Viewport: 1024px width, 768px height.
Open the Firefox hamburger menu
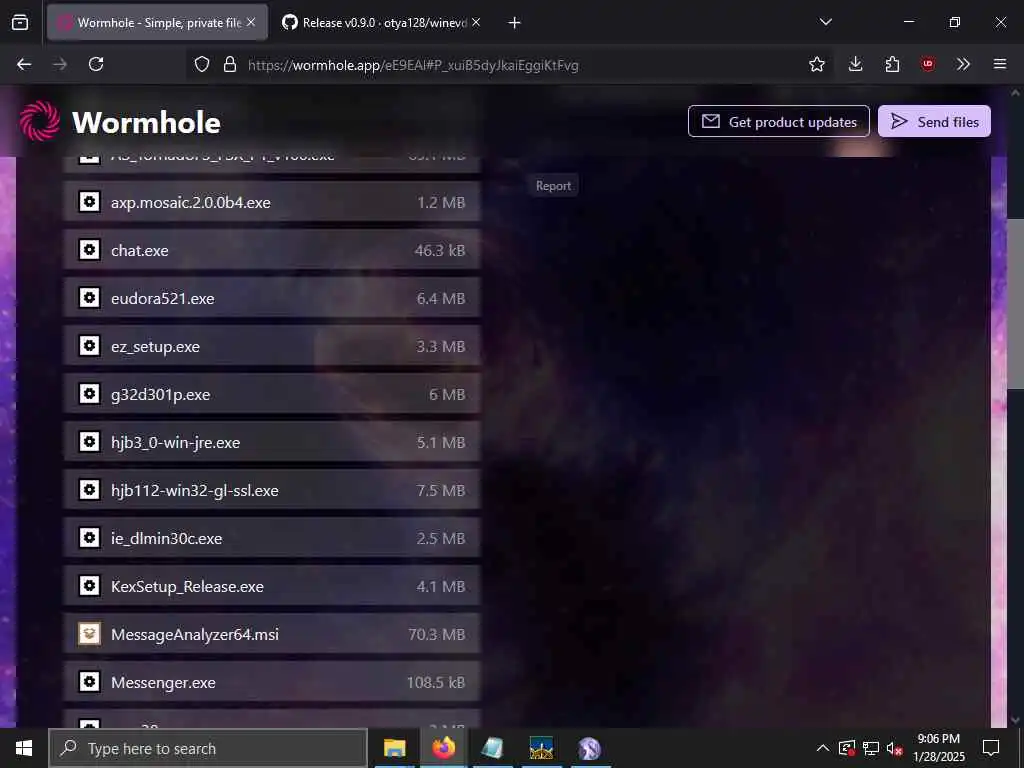(1000, 64)
